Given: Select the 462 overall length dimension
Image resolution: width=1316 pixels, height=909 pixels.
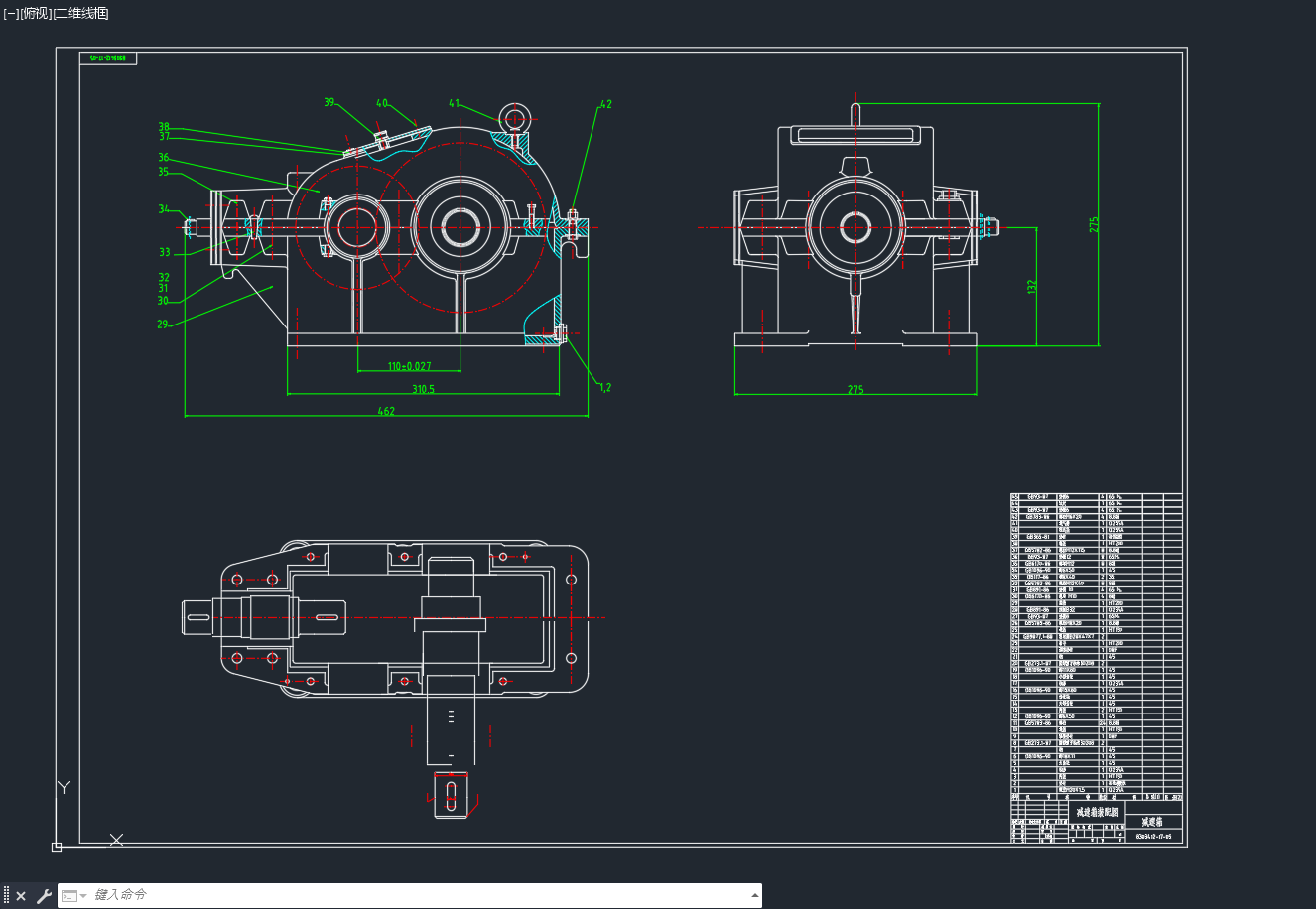Looking at the screenshot, I should pyautogui.click(x=386, y=411).
